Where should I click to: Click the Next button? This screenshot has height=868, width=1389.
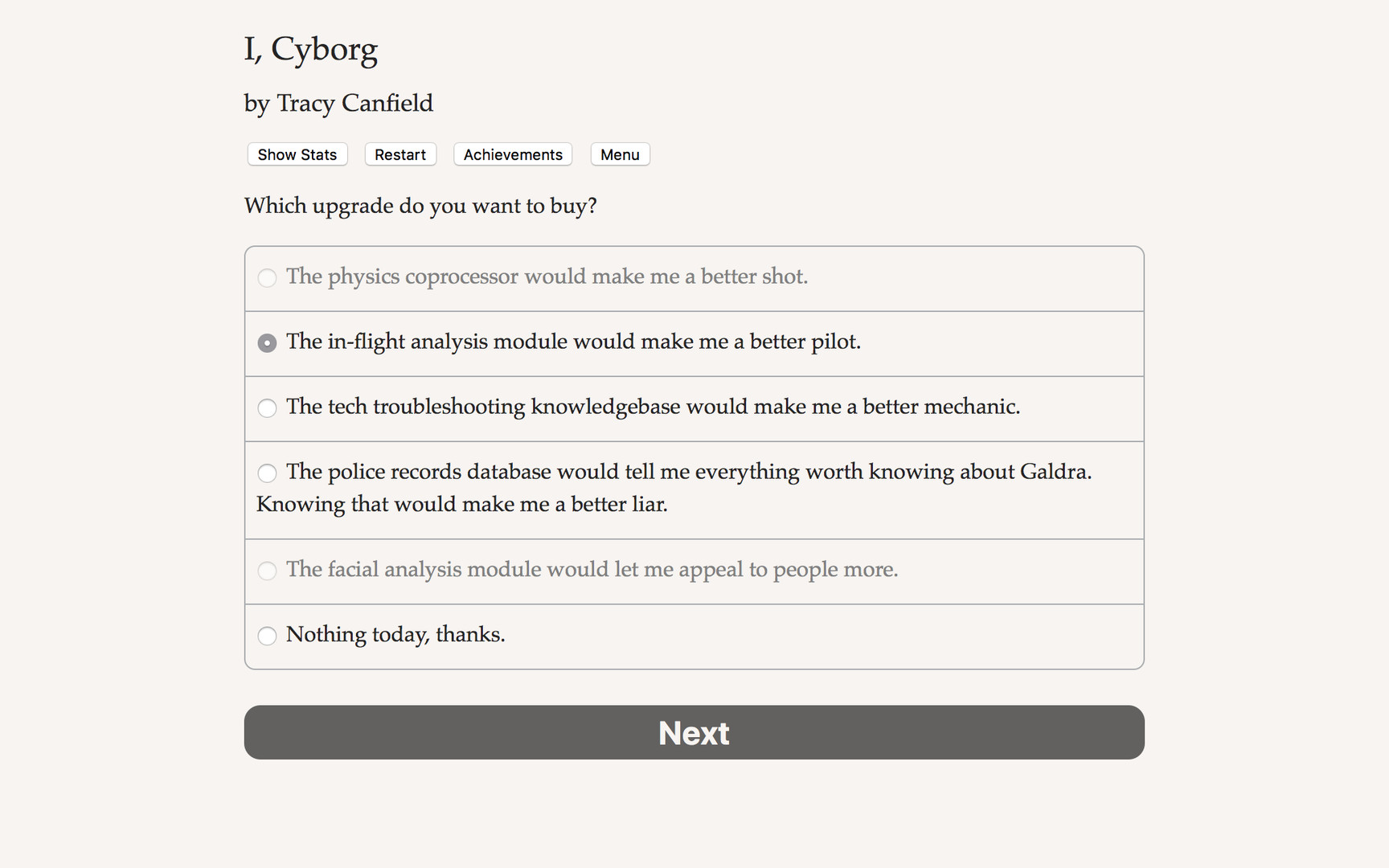tap(694, 732)
